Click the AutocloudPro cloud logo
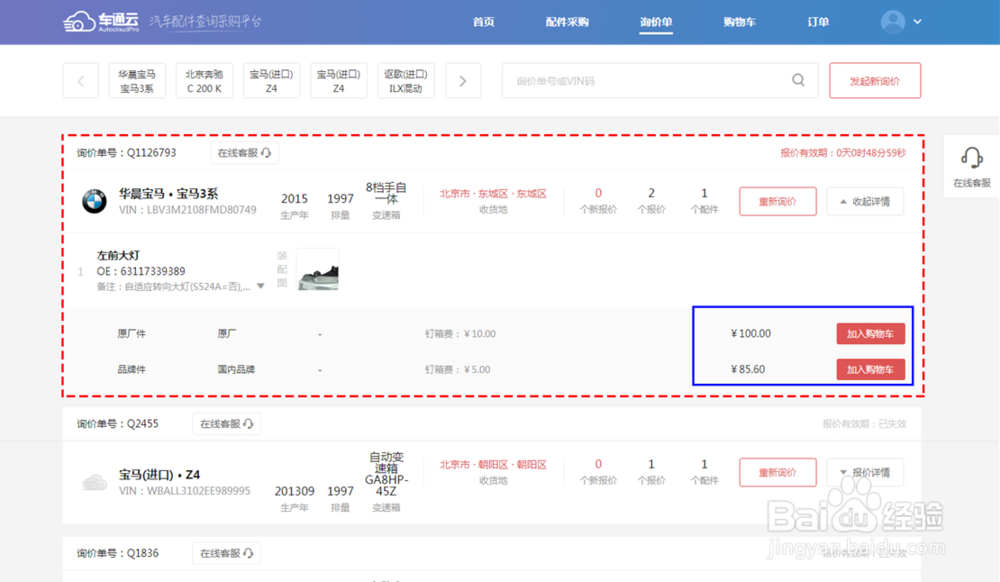The image size is (1000, 582). tap(100, 21)
